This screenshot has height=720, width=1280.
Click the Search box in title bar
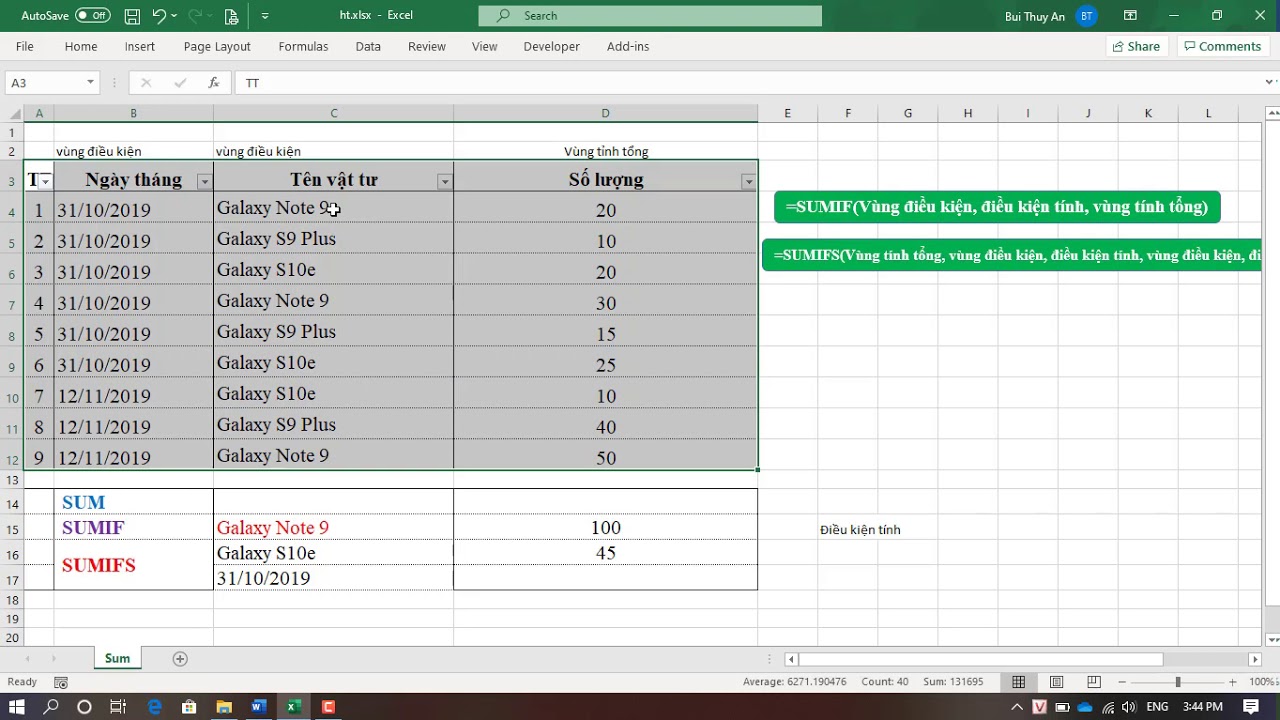(x=650, y=15)
